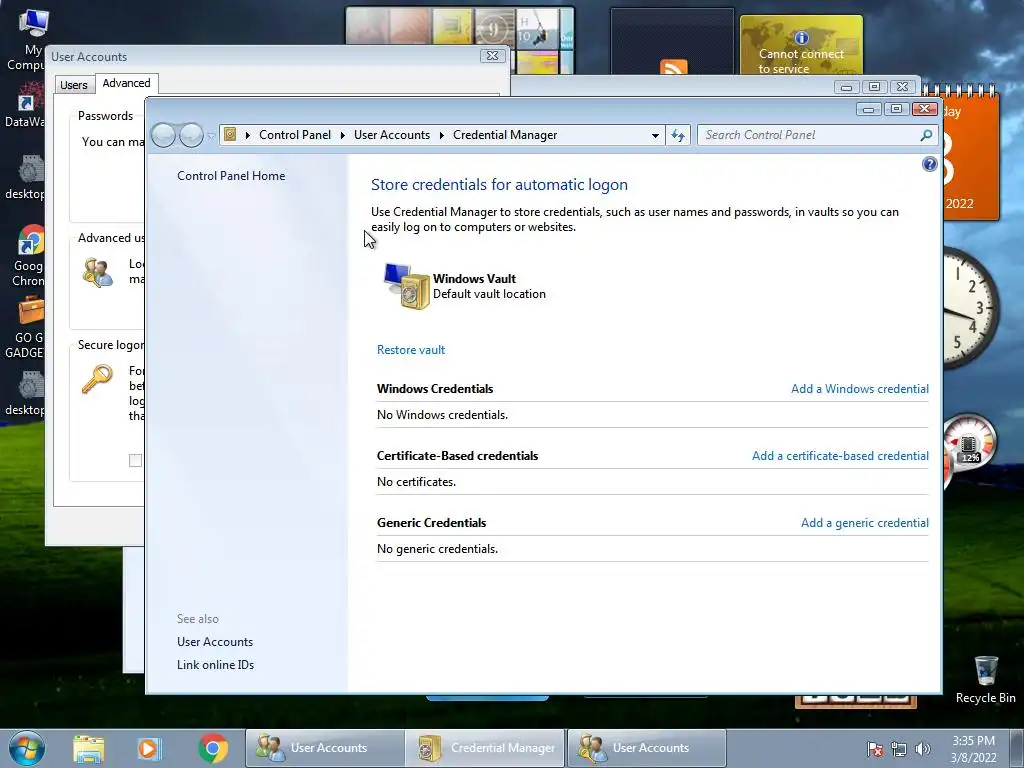
Task: Click Control Panel in the breadcrumb
Action: tap(295, 135)
